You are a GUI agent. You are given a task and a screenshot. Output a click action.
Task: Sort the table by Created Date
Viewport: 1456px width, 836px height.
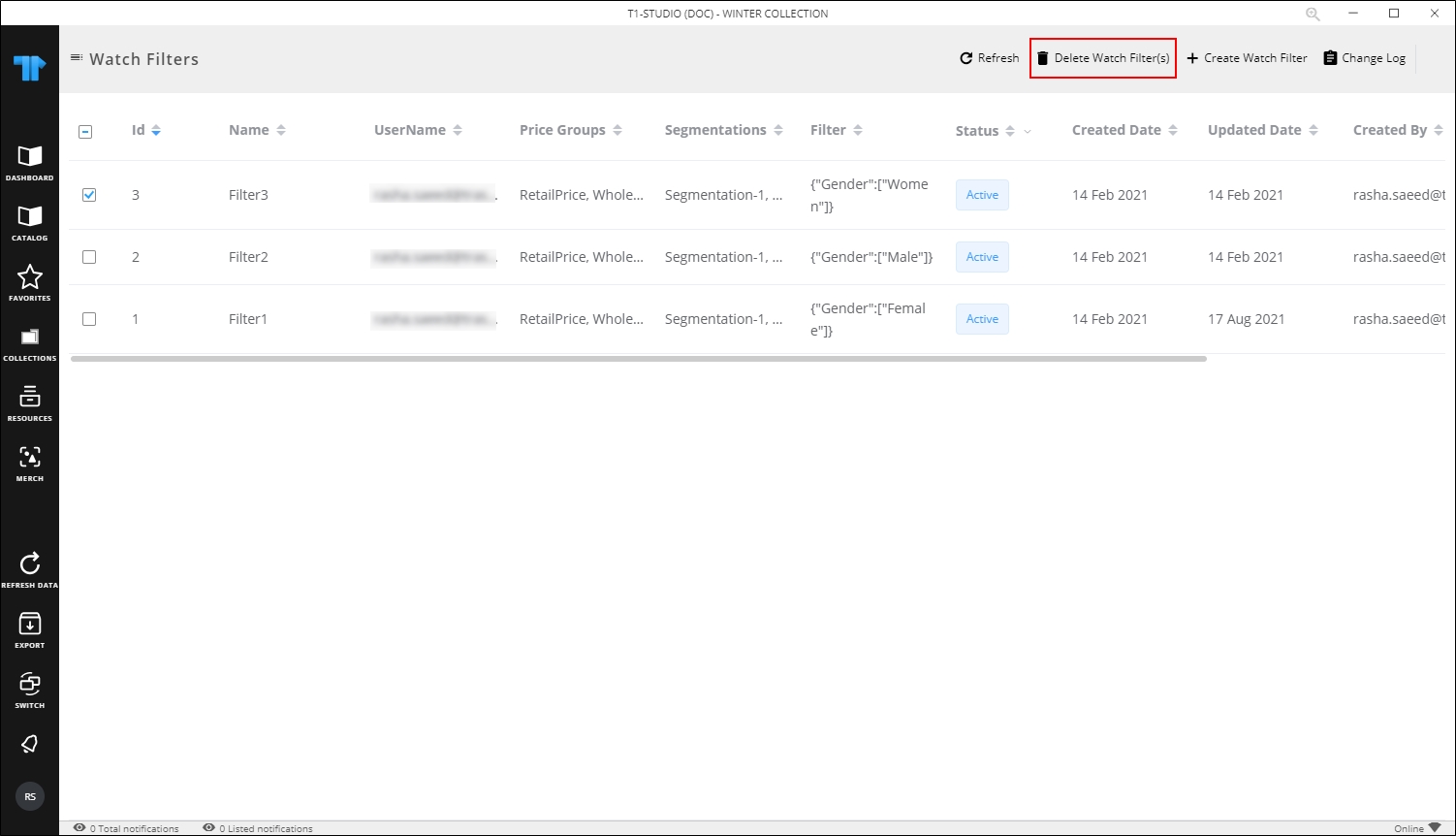point(1173,129)
